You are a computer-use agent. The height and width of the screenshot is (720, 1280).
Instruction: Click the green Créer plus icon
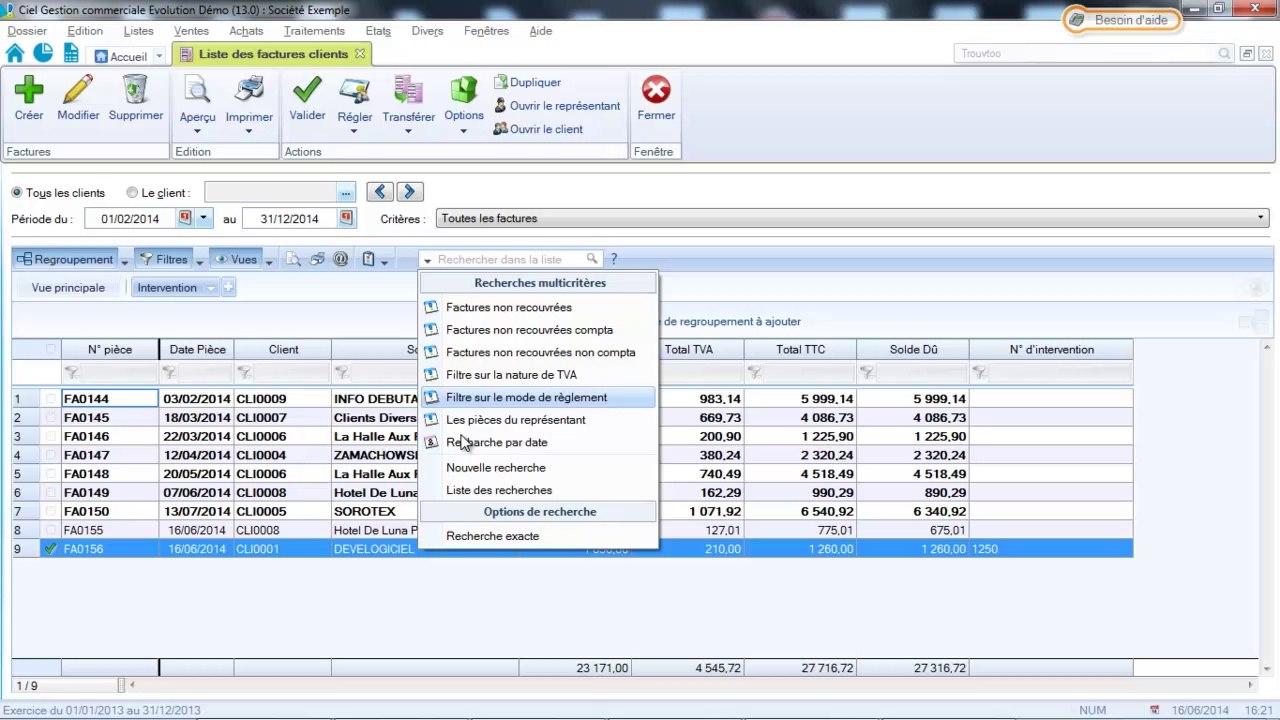[29, 91]
